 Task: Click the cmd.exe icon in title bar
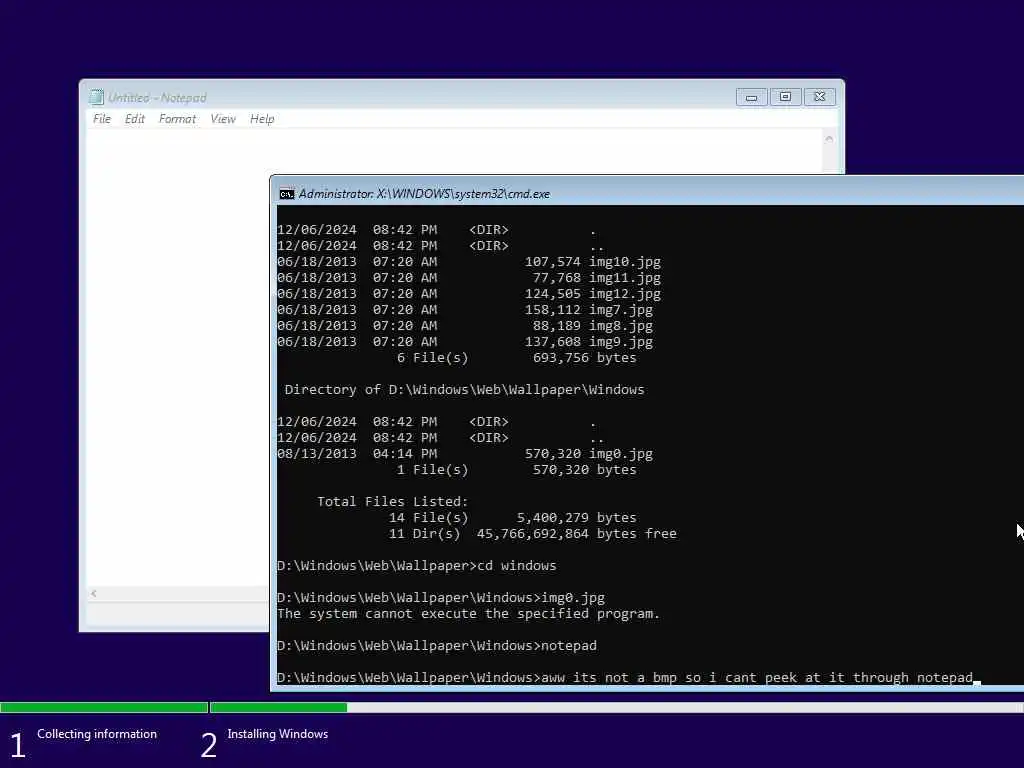click(286, 194)
